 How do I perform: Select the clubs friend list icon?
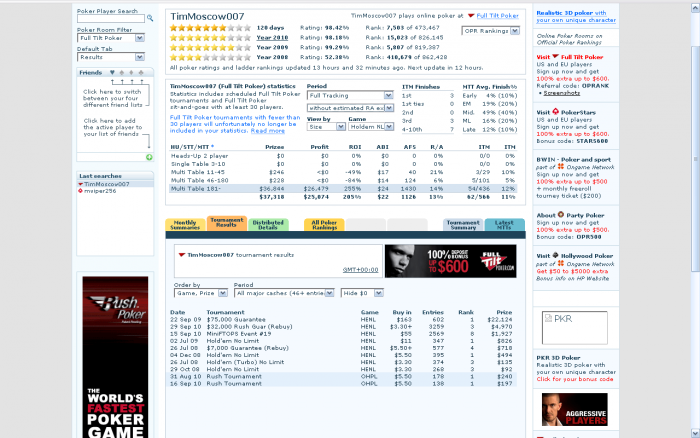[141, 72]
